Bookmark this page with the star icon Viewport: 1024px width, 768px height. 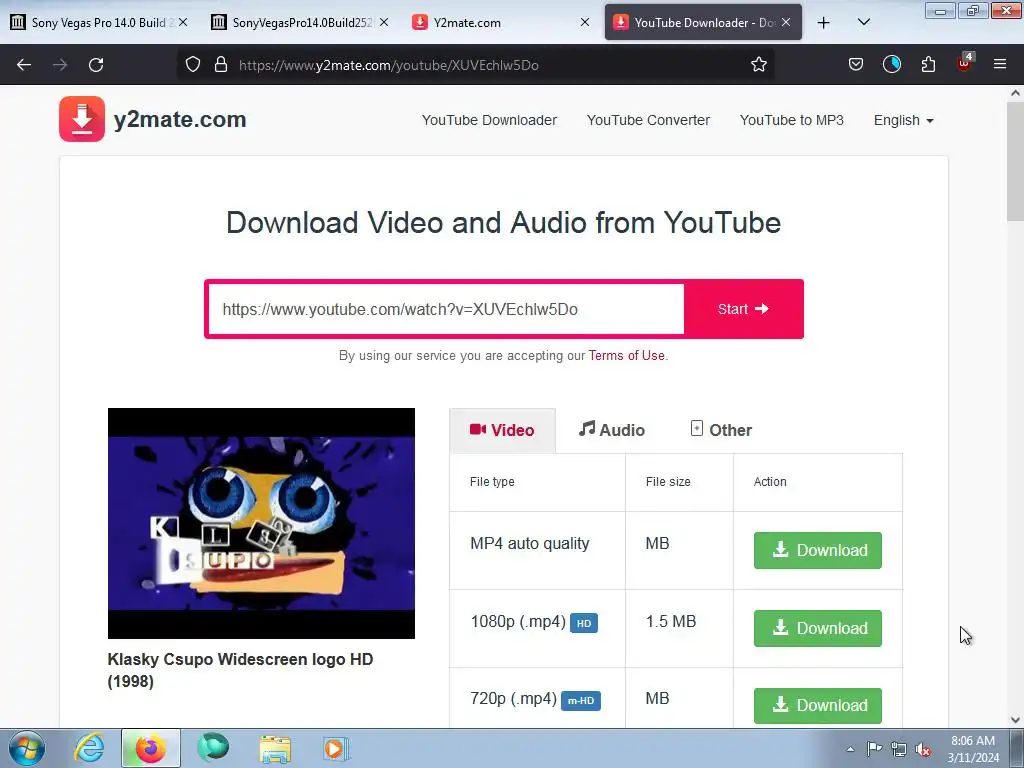[758, 65]
